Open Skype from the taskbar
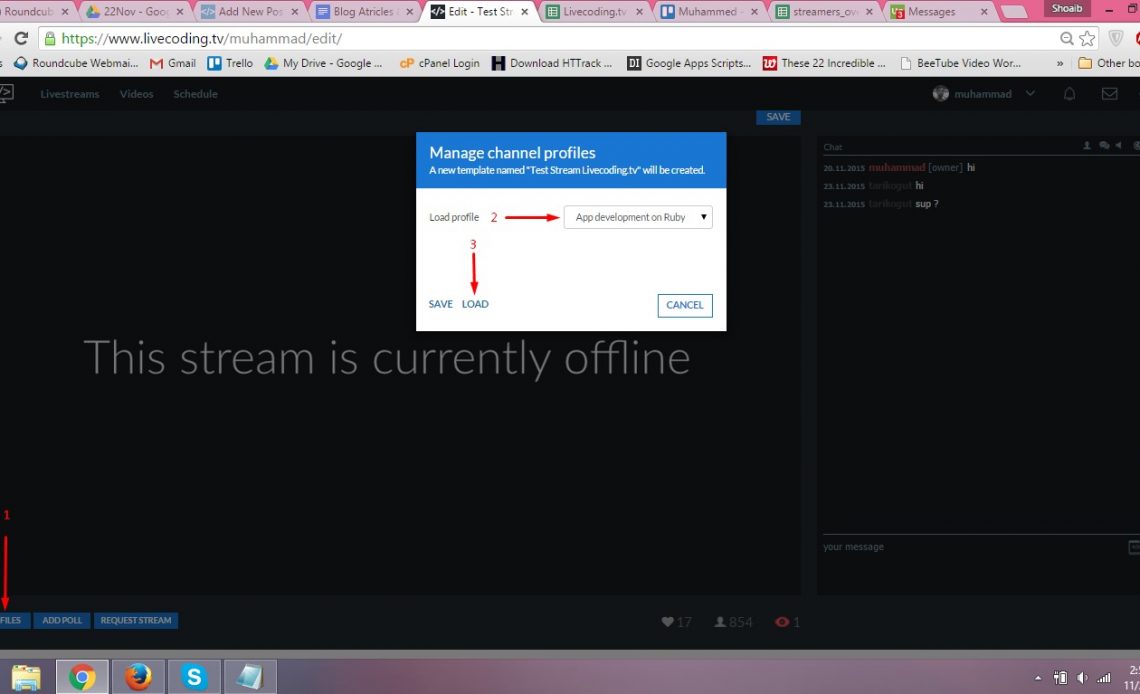This screenshot has width=1140, height=694. [194, 676]
